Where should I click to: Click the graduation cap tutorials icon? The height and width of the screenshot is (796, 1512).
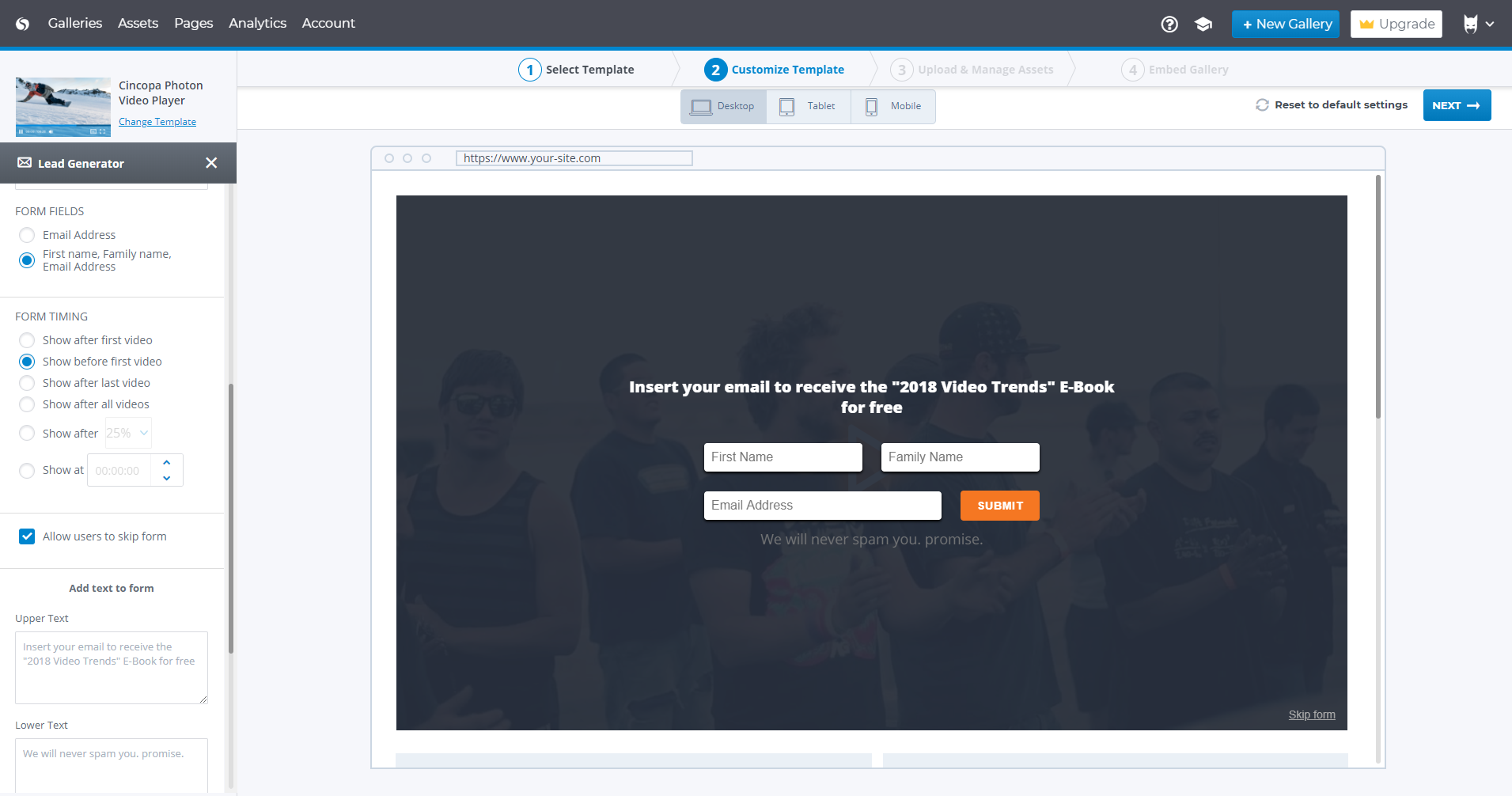1203,25
